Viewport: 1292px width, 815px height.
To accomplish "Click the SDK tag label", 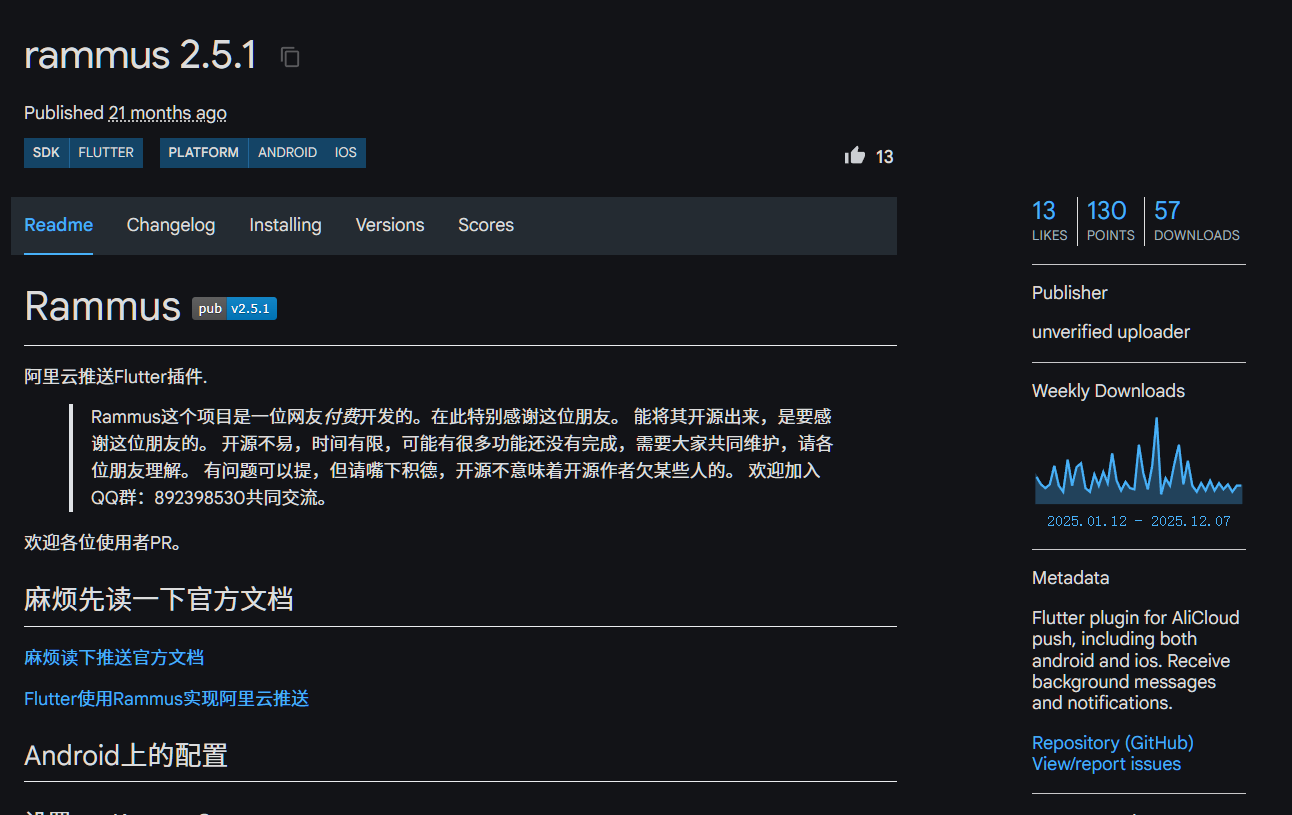I will click(46, 153).
